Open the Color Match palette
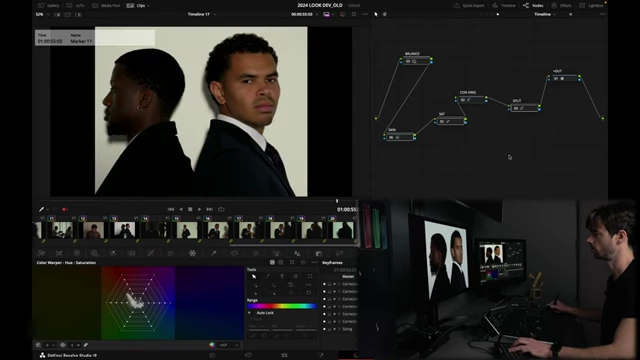Screen dimensions: 640x360 tap(59, 253)
